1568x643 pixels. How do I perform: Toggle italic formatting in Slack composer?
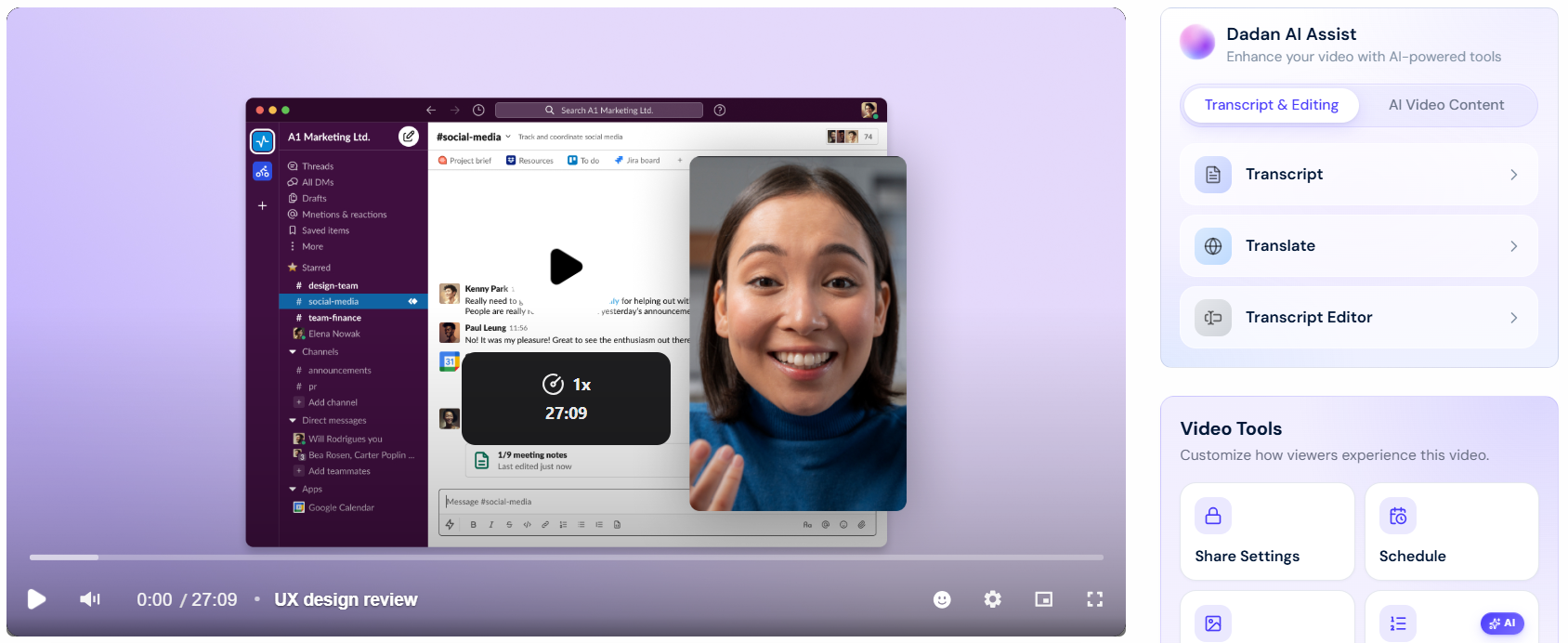coord(491,525)
